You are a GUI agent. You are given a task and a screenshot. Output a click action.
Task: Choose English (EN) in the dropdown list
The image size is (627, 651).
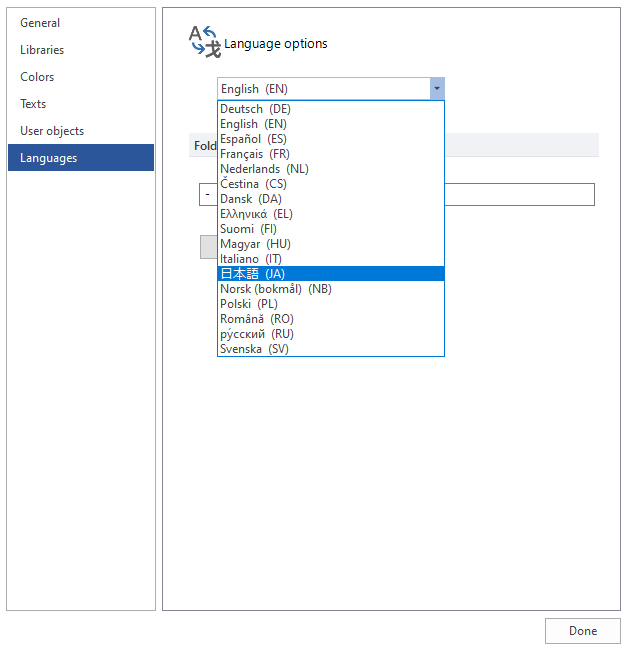pos(331,124)
